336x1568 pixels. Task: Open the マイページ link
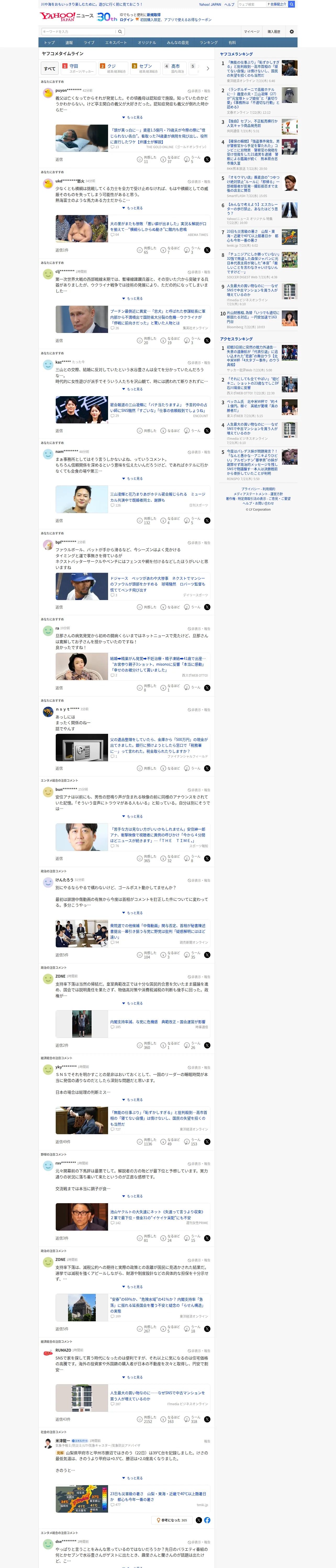(x=251, y=32)
